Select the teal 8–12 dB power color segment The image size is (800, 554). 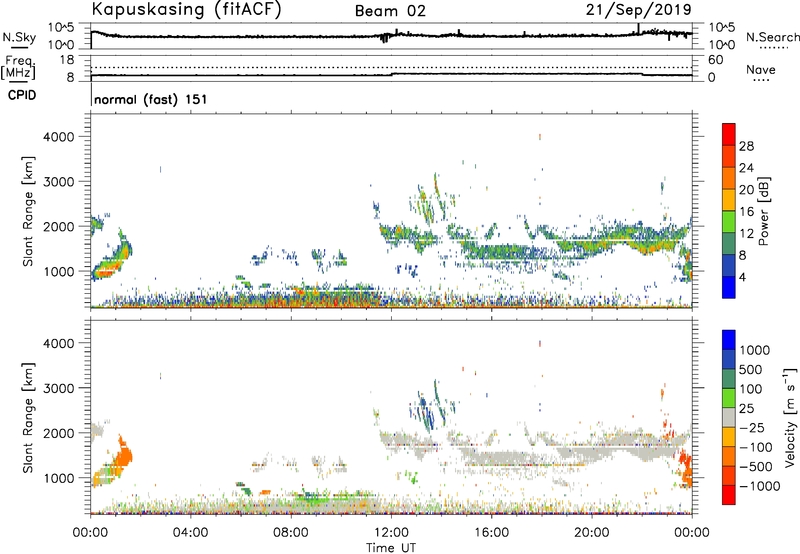point(729,243)
